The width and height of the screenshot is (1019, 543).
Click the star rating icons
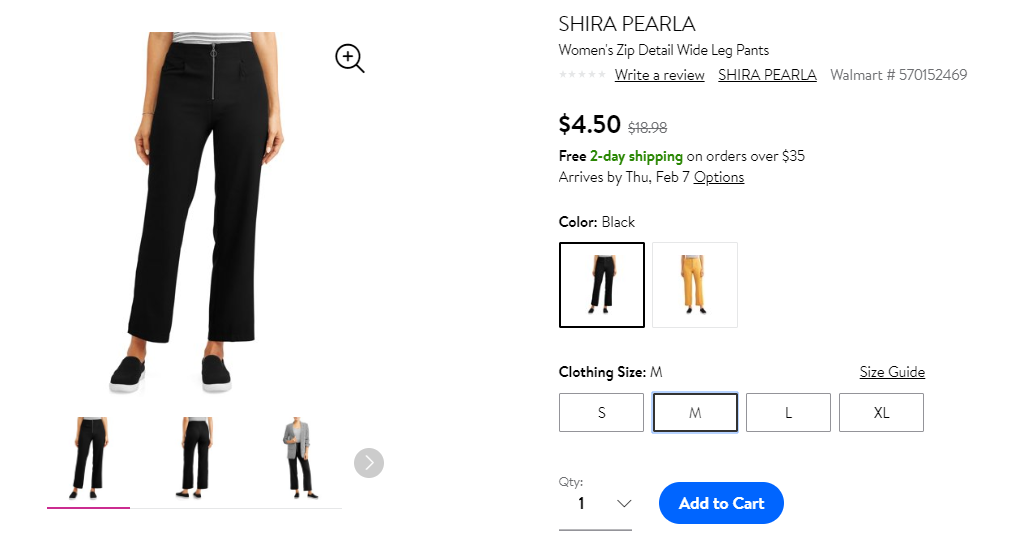582,75
